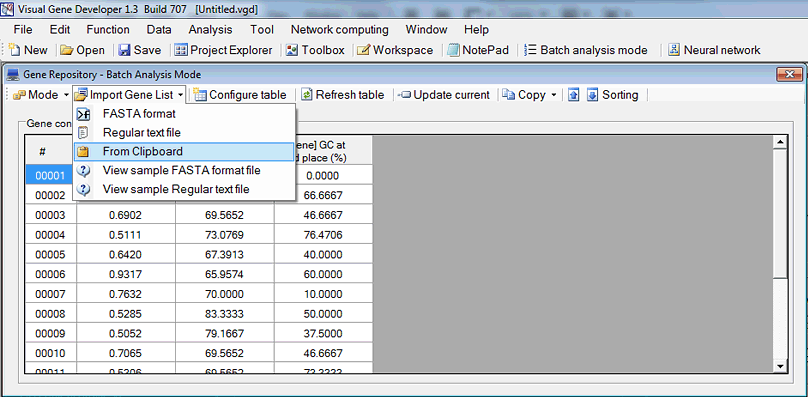Click the Sorting descending icon
This screenshot has height=397, width=808.
click(x=593, y=95)
